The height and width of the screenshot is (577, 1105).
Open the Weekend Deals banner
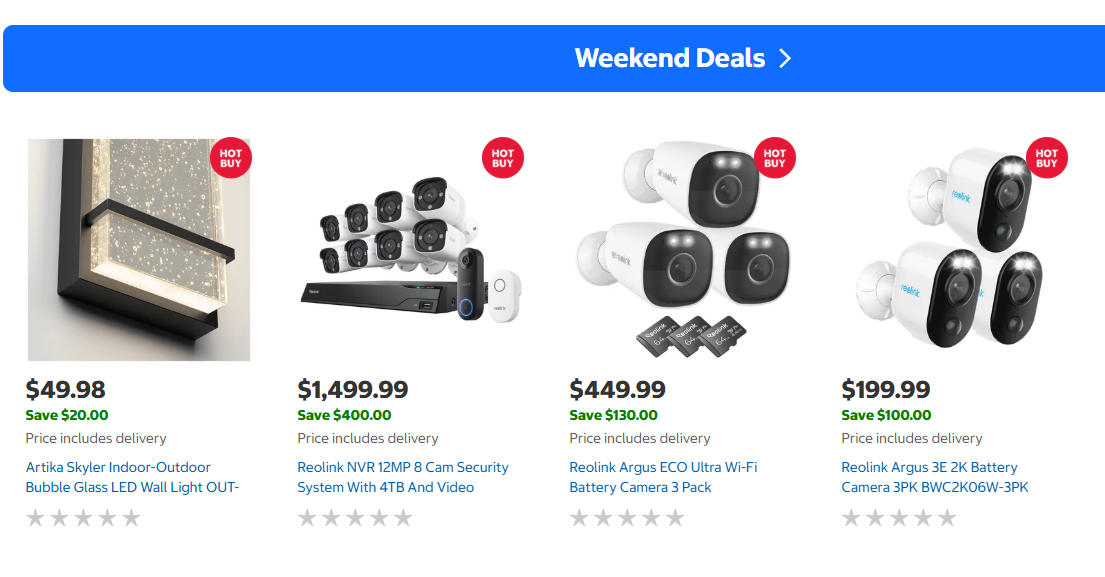[x=670, y=58]
